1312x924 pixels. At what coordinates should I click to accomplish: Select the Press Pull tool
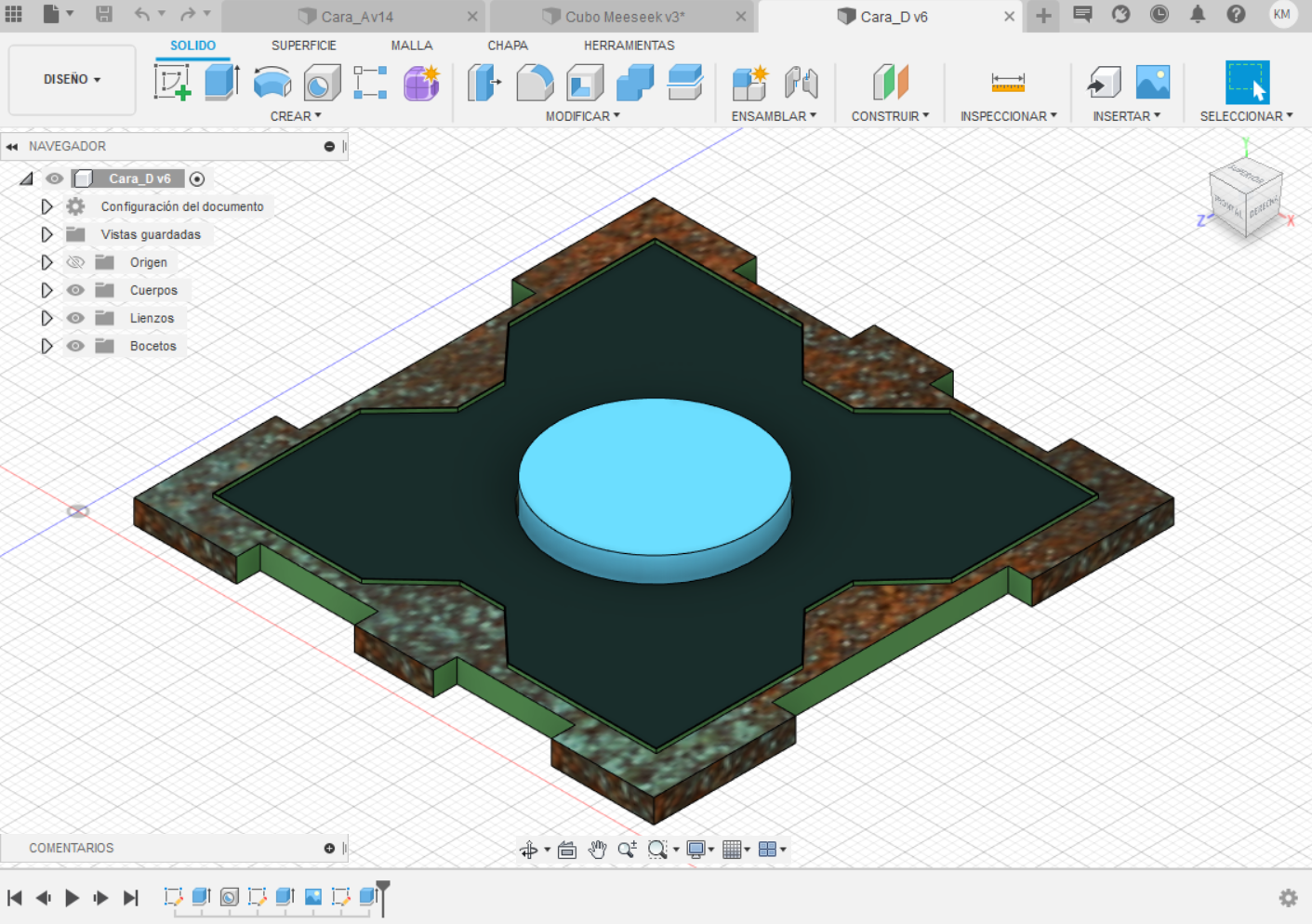click(484, 83)
